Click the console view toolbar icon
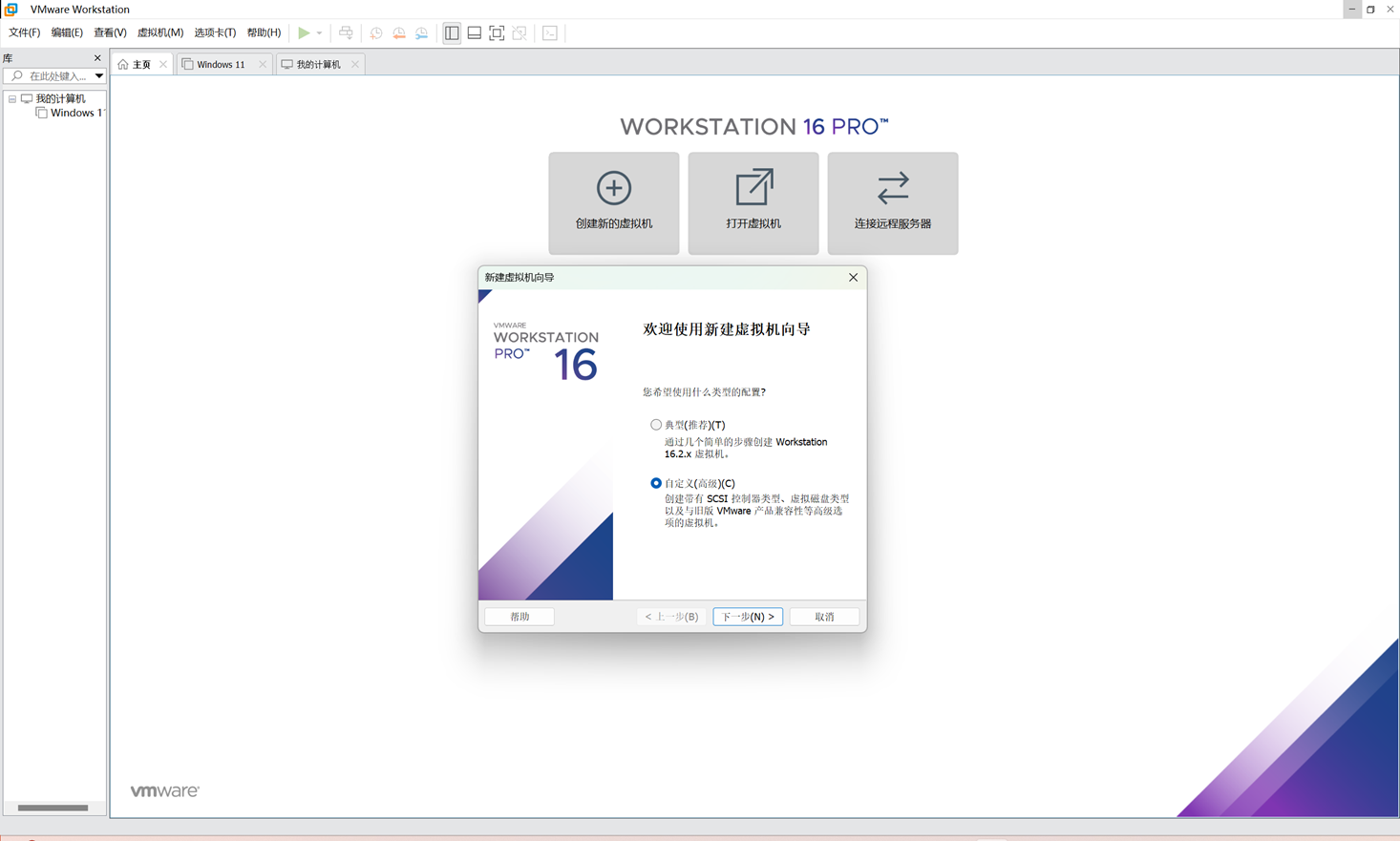 (550, 33)
